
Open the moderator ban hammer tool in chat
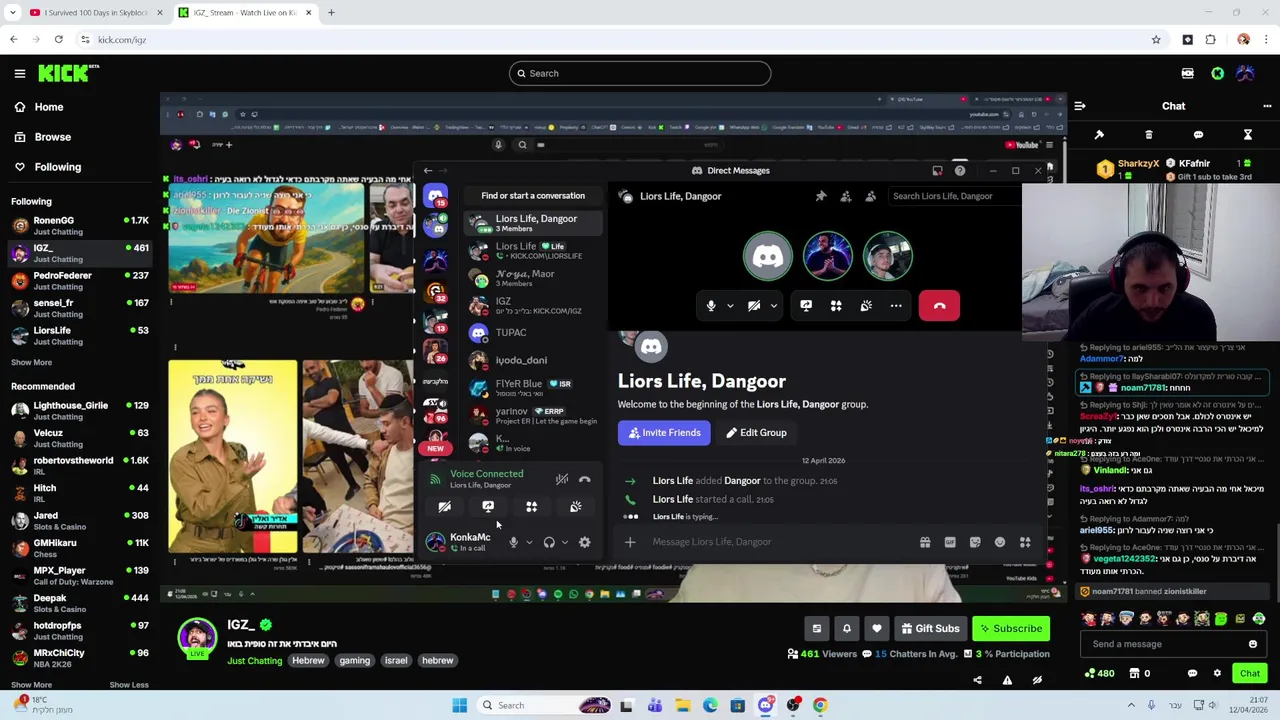click(1099, 135)
